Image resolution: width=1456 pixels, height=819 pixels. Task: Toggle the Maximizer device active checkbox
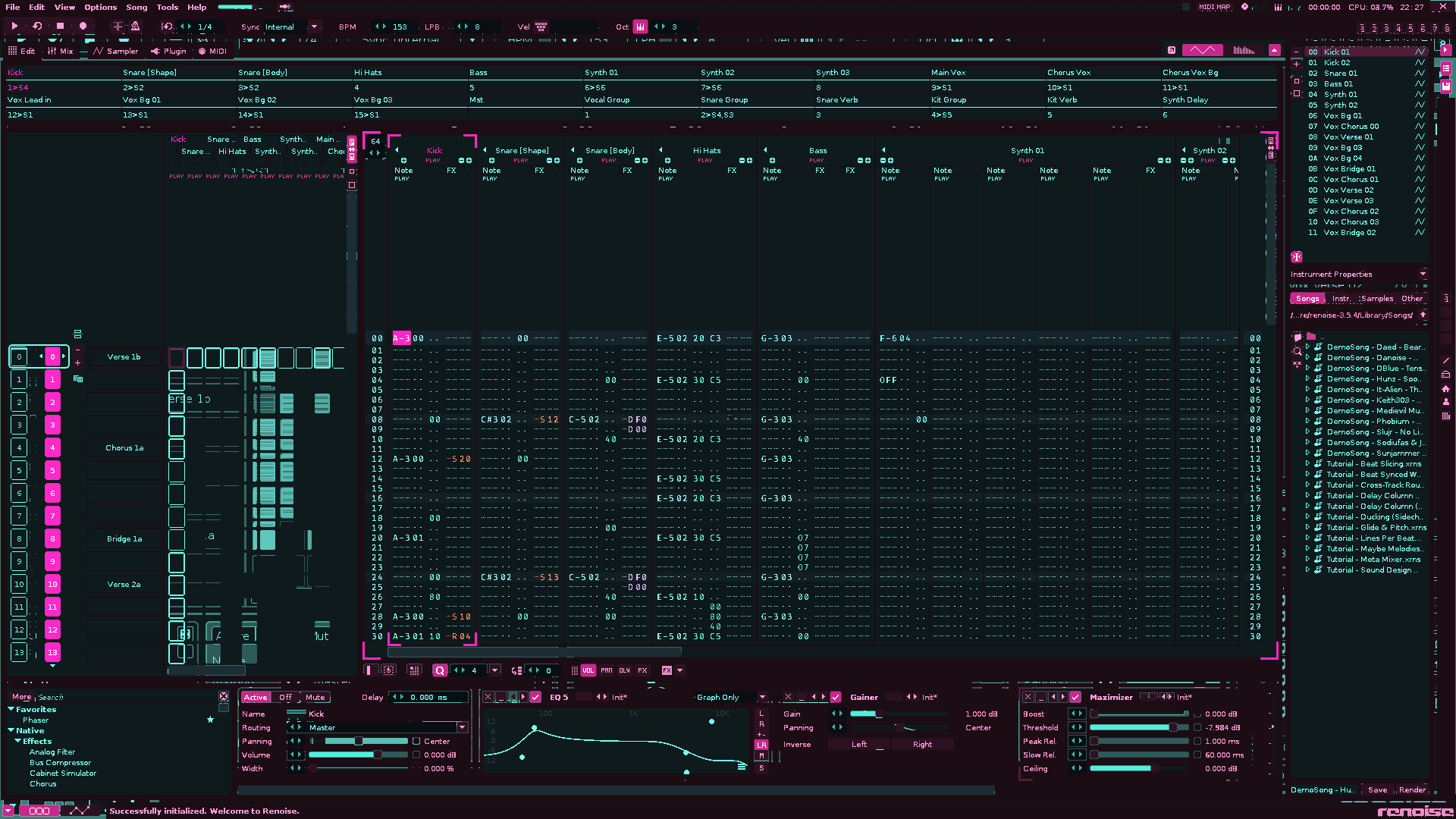point(1075,697)
